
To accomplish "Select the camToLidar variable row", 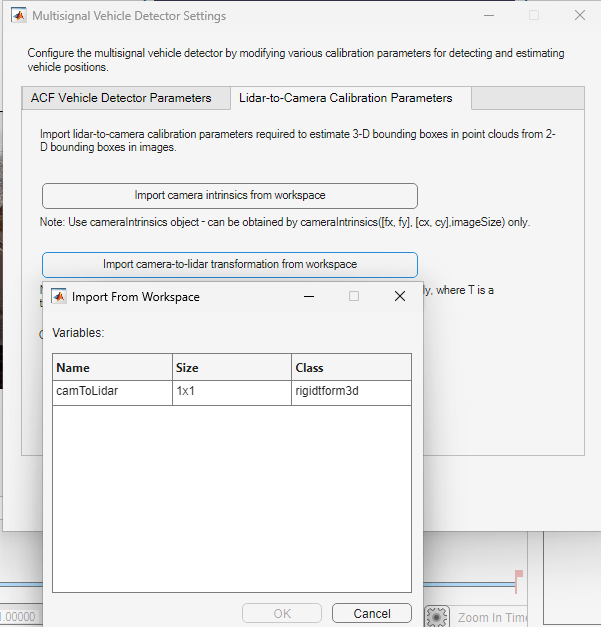I will 232,392.
